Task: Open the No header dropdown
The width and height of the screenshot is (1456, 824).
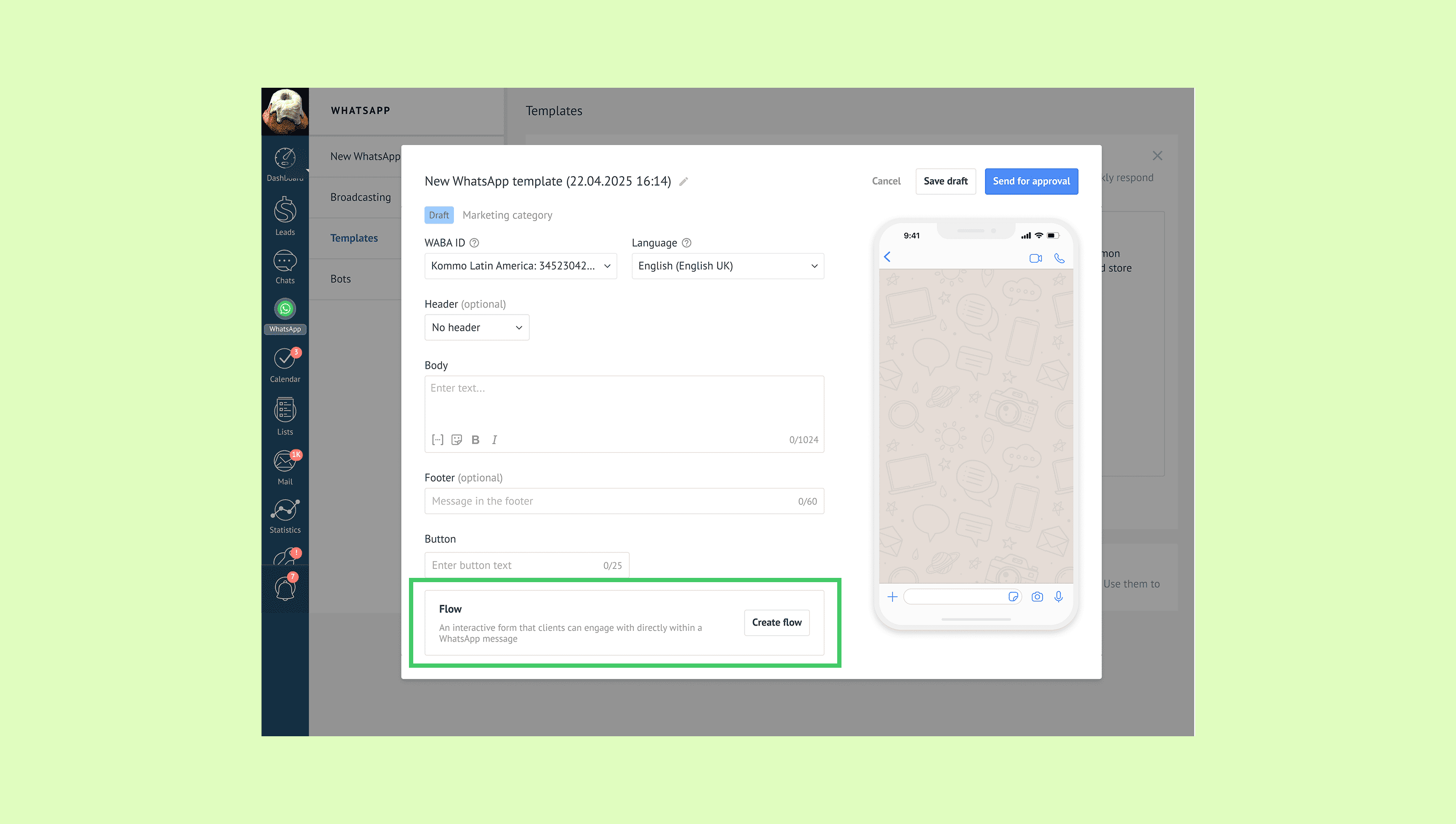Action: 476,327
